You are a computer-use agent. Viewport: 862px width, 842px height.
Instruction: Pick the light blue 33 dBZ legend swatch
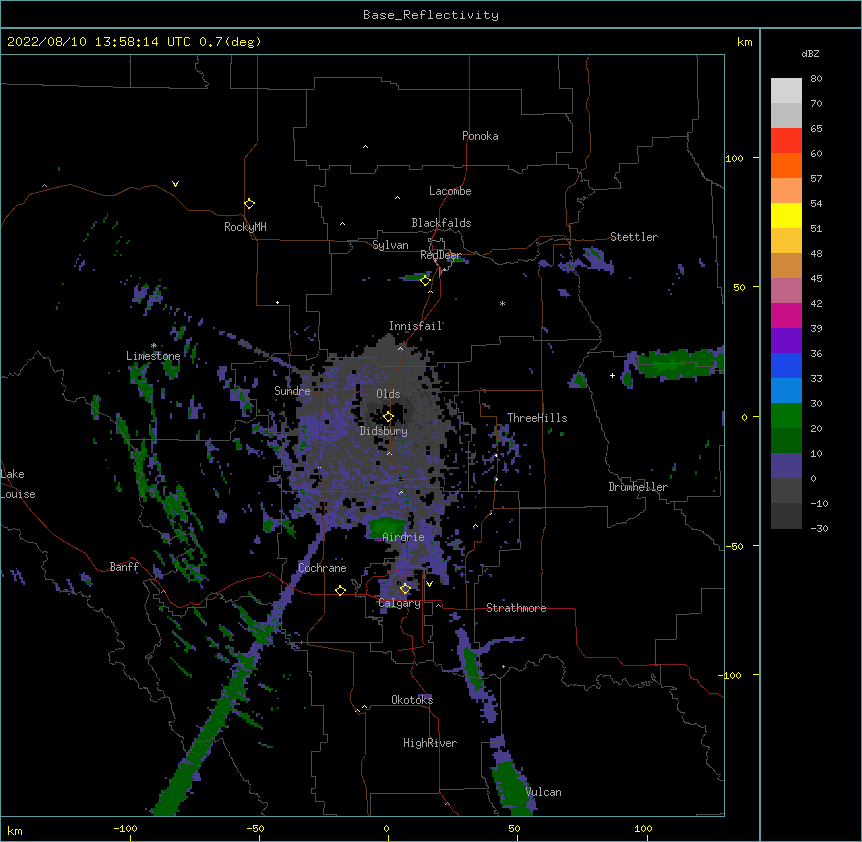(786, 390)
